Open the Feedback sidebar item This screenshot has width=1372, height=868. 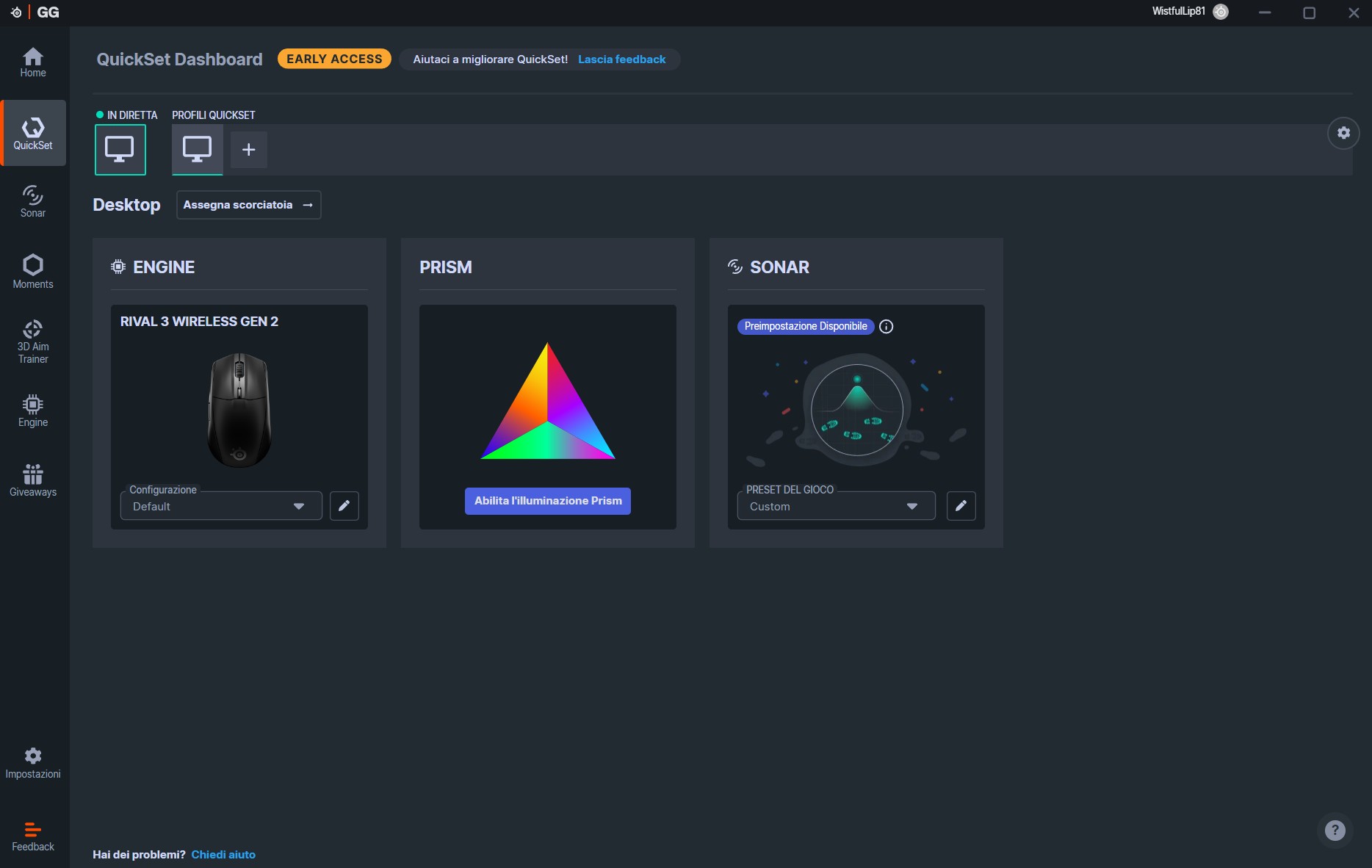(x=33, y=836)
